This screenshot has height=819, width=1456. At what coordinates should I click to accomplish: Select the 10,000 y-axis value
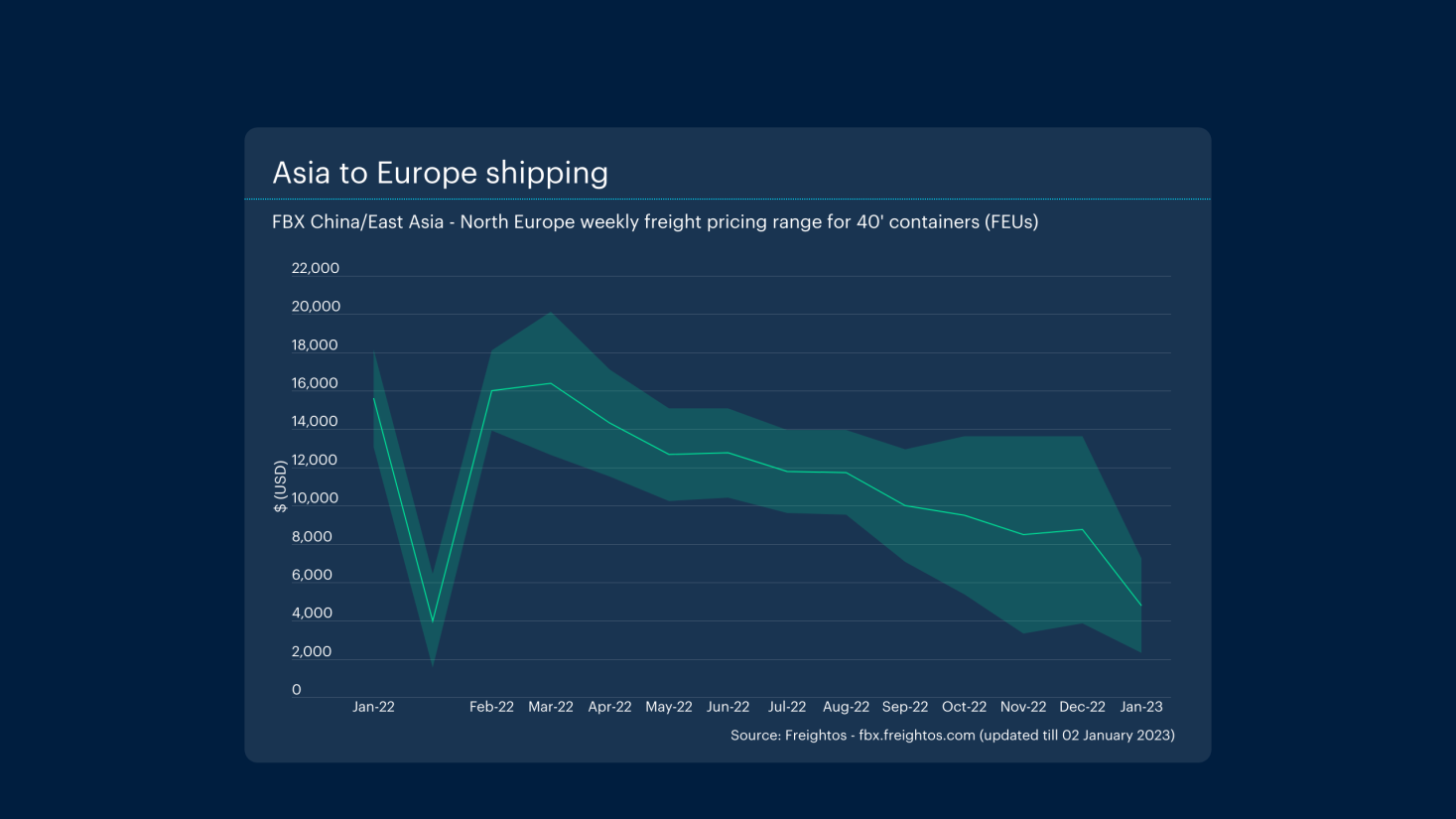click(x=315, y=498)
